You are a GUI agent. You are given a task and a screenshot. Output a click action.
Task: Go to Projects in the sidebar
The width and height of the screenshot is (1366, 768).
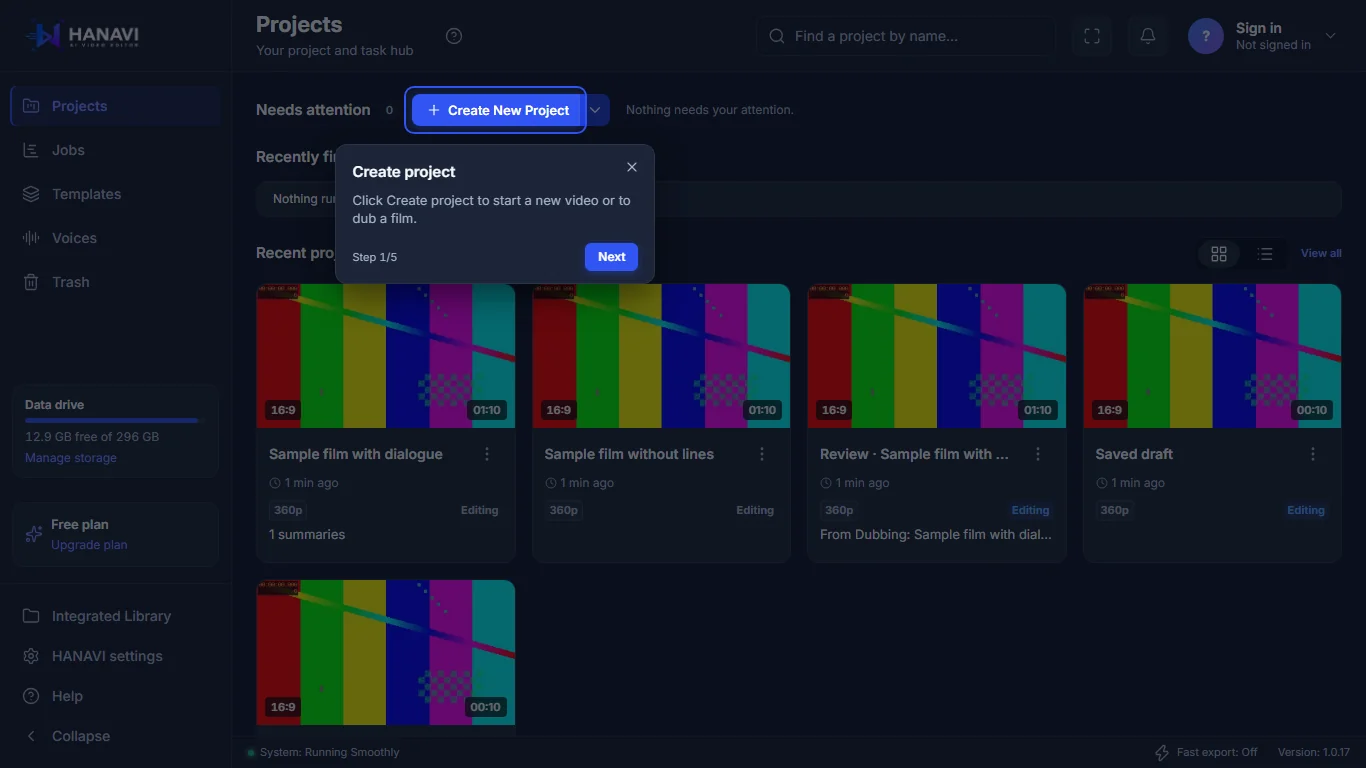point(116,106)
